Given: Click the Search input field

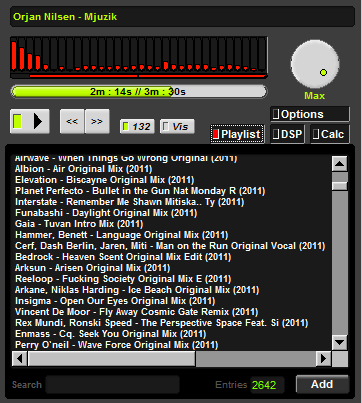Looking at the screenshot, I should tap(113, 385).
